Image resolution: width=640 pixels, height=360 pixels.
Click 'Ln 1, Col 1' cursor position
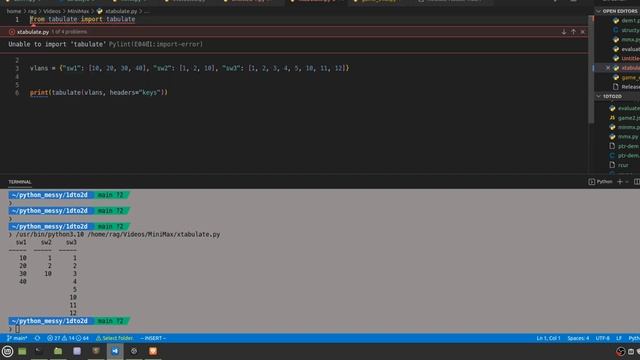click(548, 338)
